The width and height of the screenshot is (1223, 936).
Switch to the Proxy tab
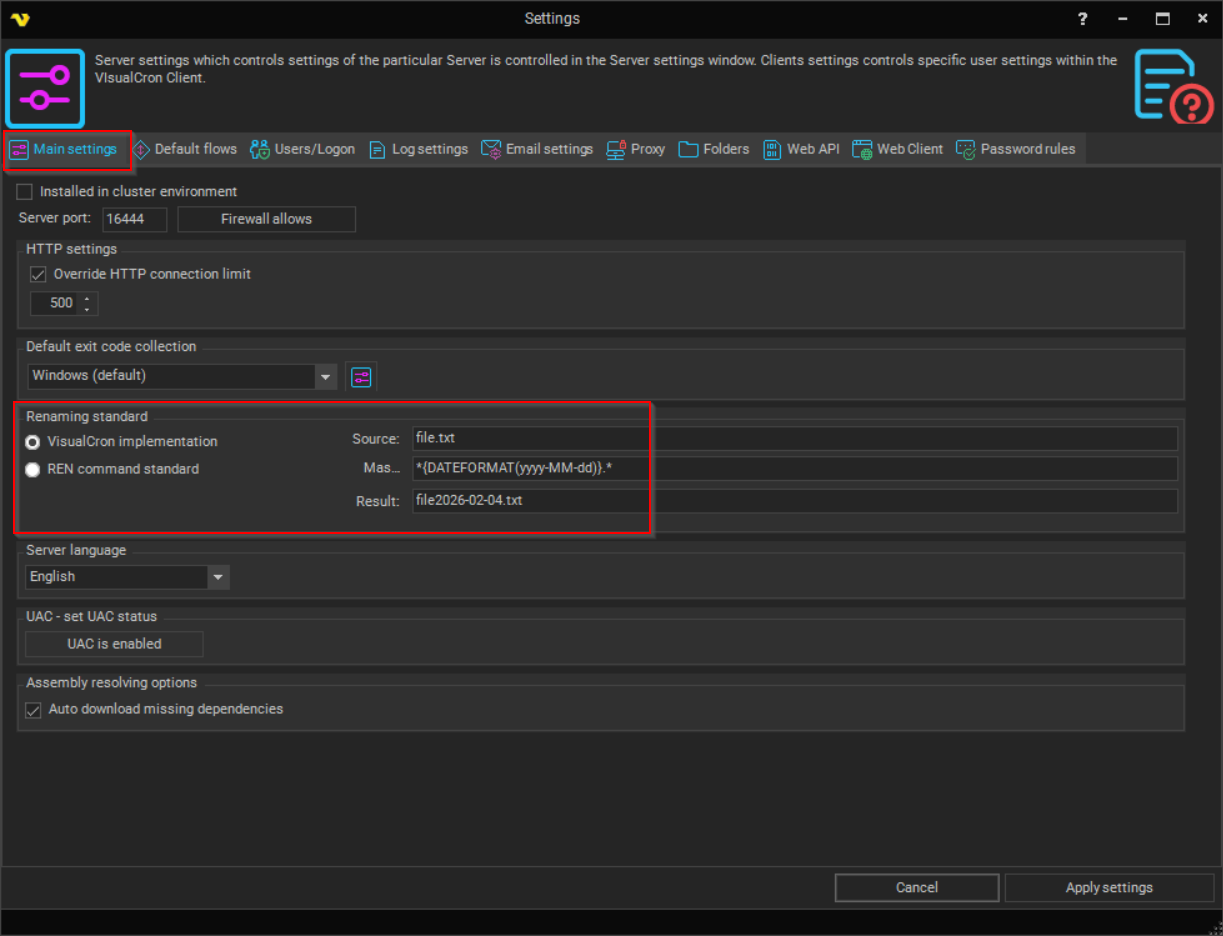[636, 149]
